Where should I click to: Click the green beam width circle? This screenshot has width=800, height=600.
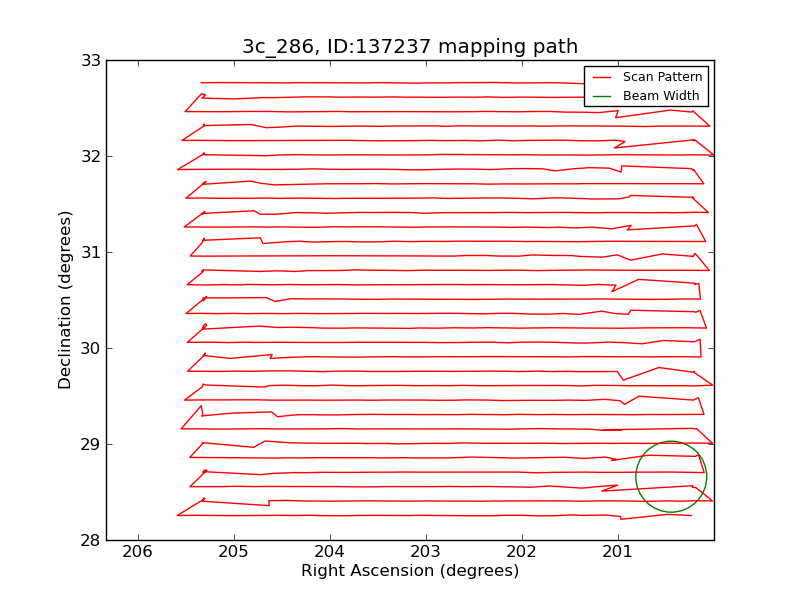(x=671, y=477)
